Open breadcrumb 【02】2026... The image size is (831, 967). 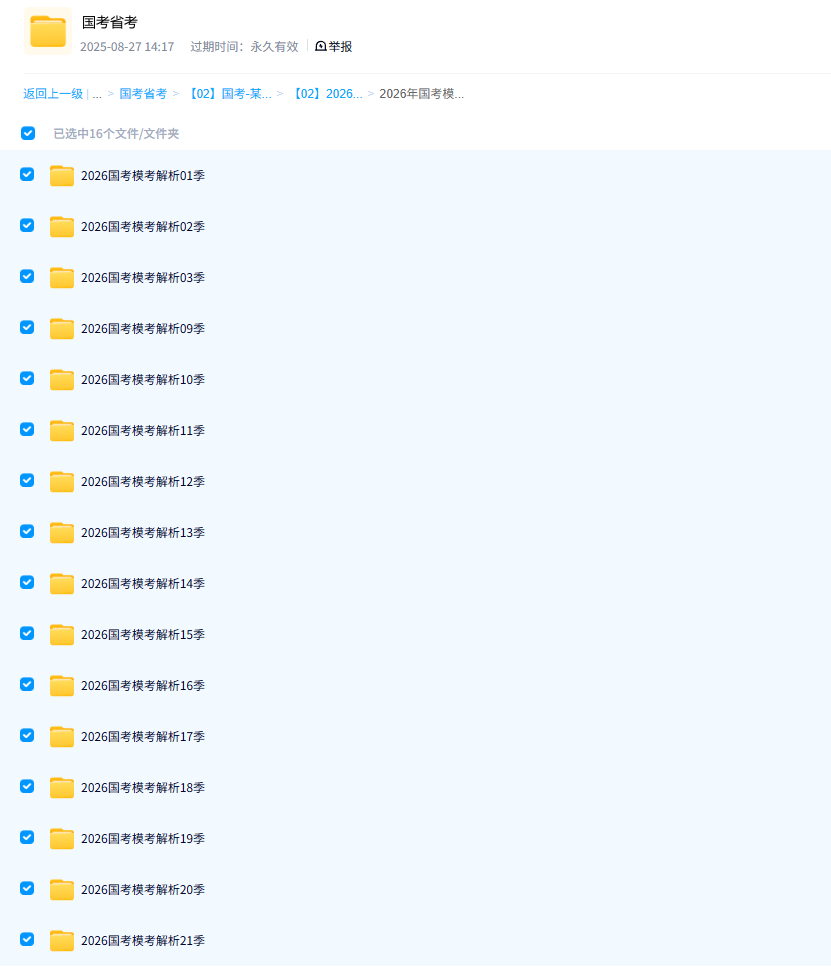pyautogui.click(x=326, y=94)
